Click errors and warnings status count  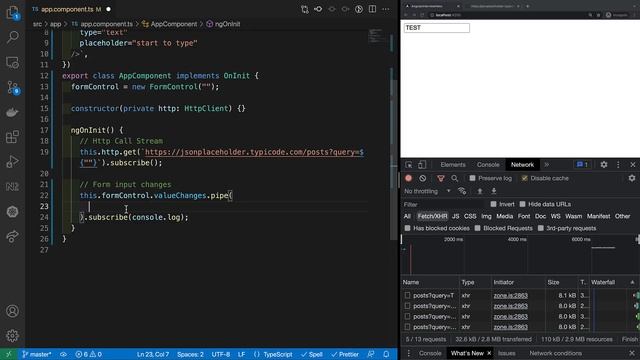tap(88, 354)
